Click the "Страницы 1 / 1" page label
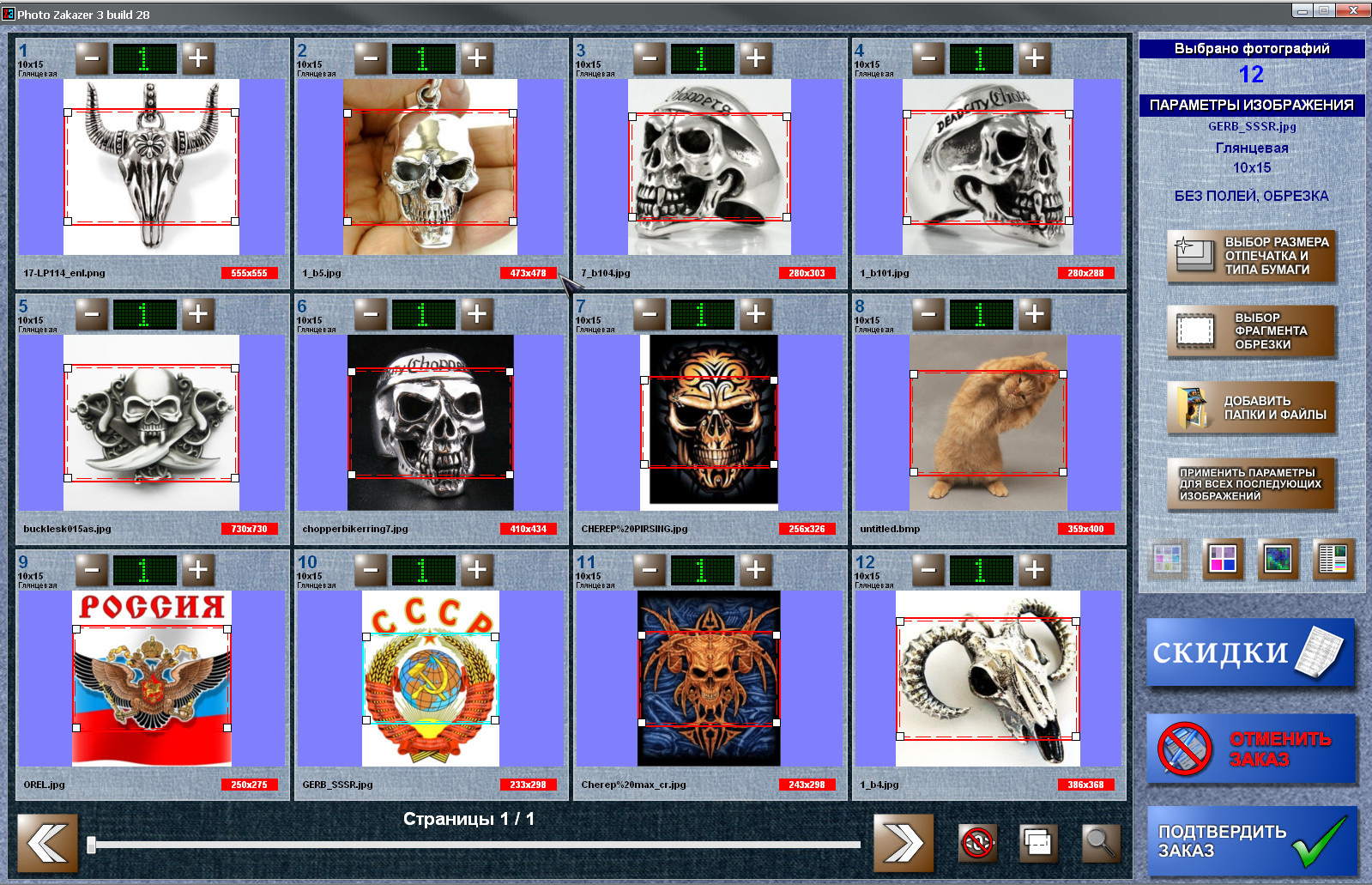The width and height of the screenshot is (1372, 885). (x=468, y=819)
